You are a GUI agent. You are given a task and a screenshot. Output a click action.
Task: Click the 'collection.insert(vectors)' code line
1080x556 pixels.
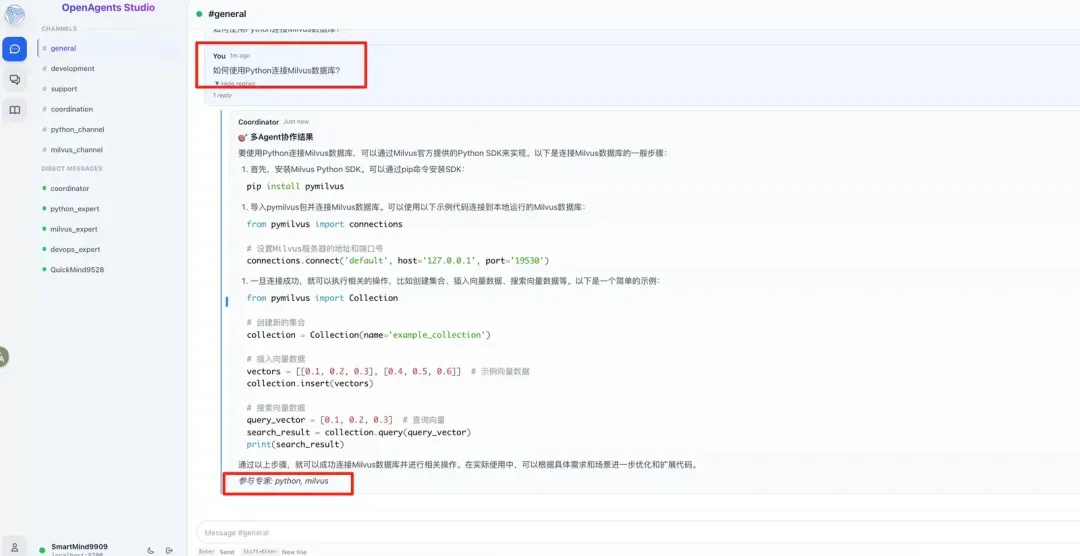point(310,384)
